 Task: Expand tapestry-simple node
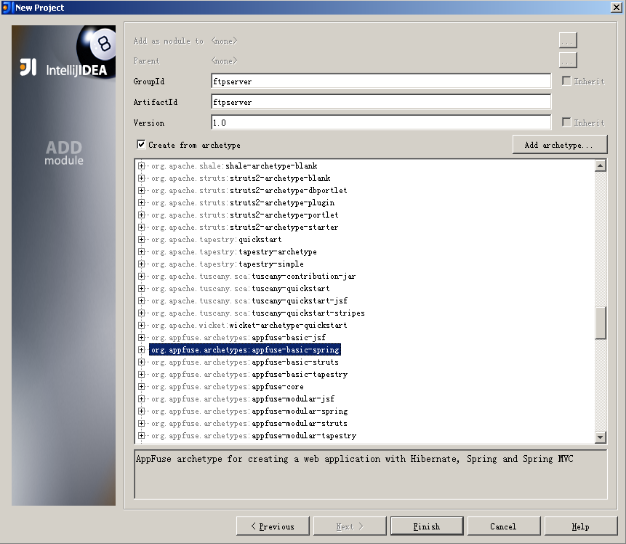pyautogui.click(x=141, y=264)
